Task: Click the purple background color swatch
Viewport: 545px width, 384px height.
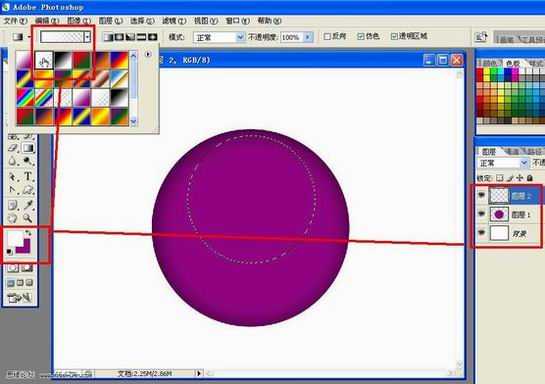Action: (25, 248)
